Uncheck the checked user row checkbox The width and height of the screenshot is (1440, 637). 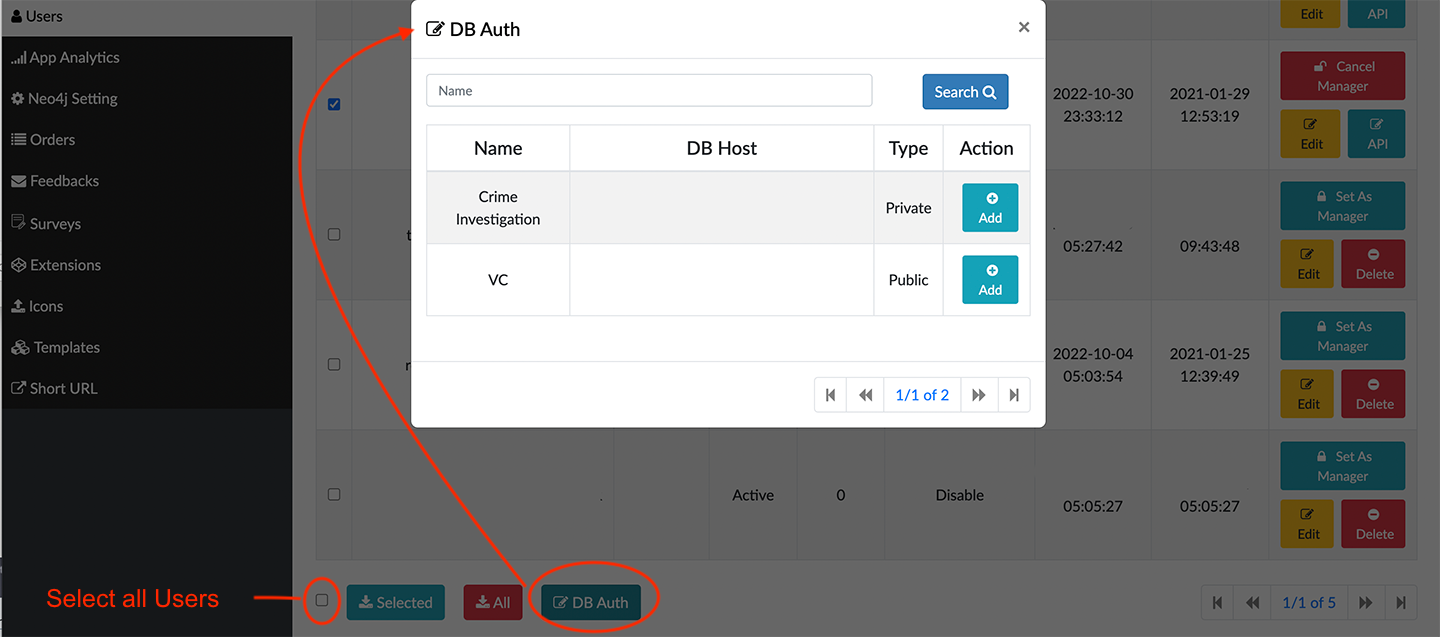pos(334,104)
